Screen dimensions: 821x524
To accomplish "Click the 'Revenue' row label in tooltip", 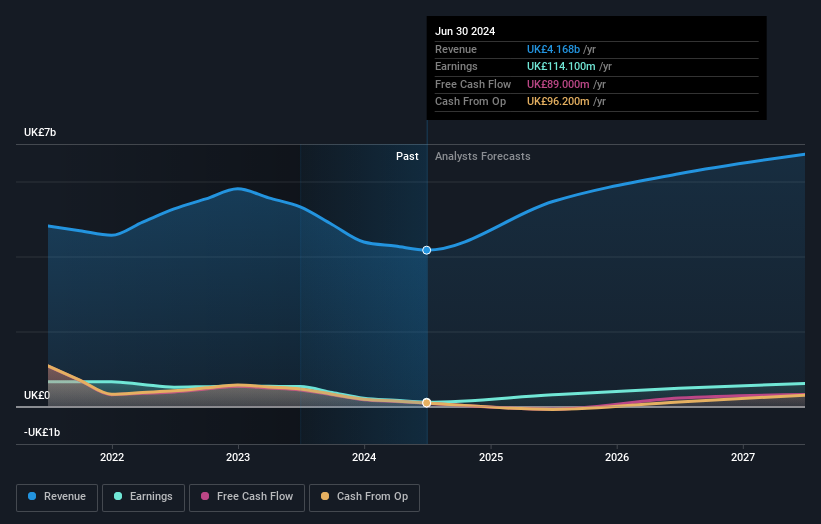I will [456, 49].
